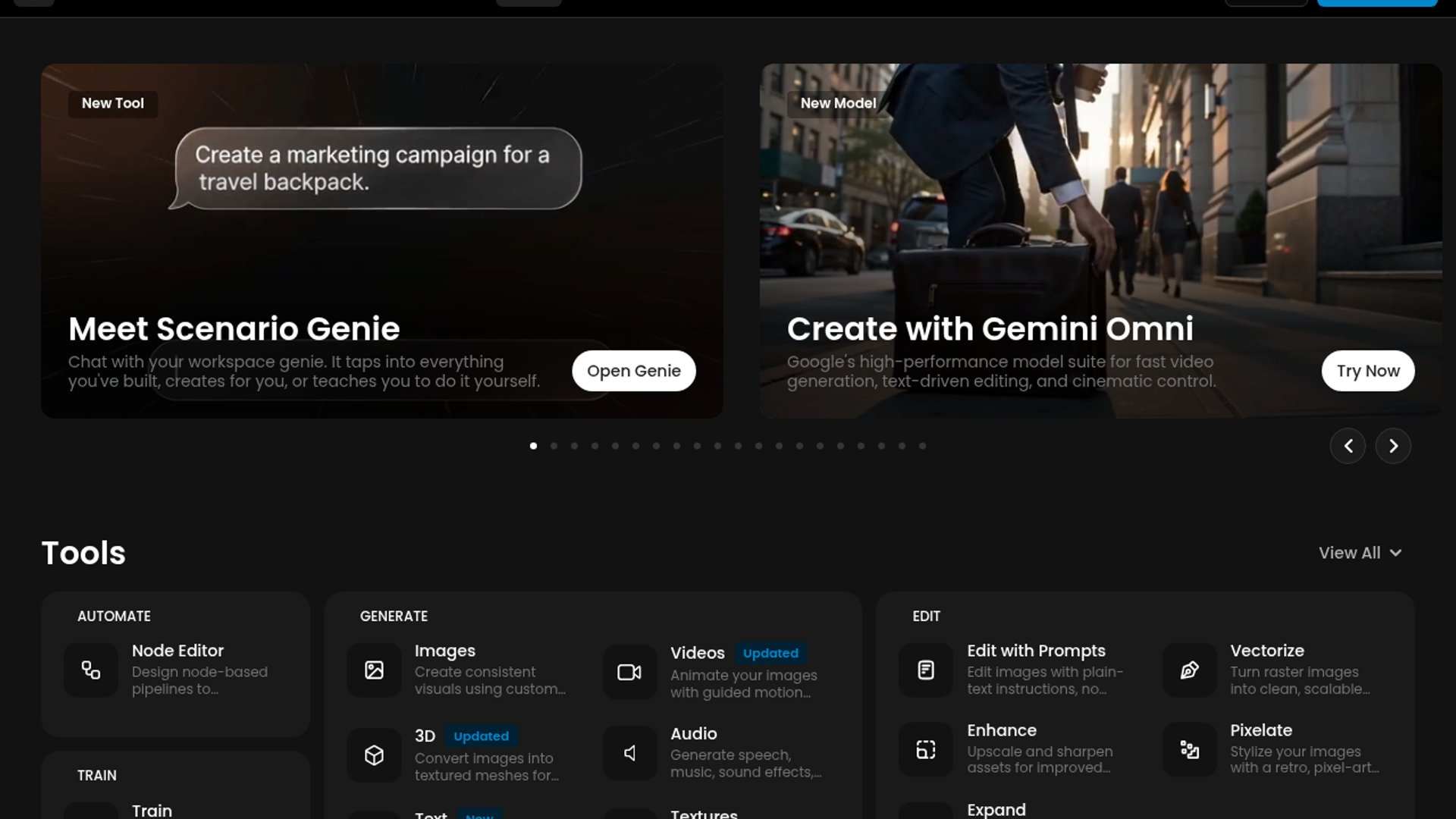1456x819 pixels.
Task: Click the GENERATE section heading
Action: tap(394, 617)
